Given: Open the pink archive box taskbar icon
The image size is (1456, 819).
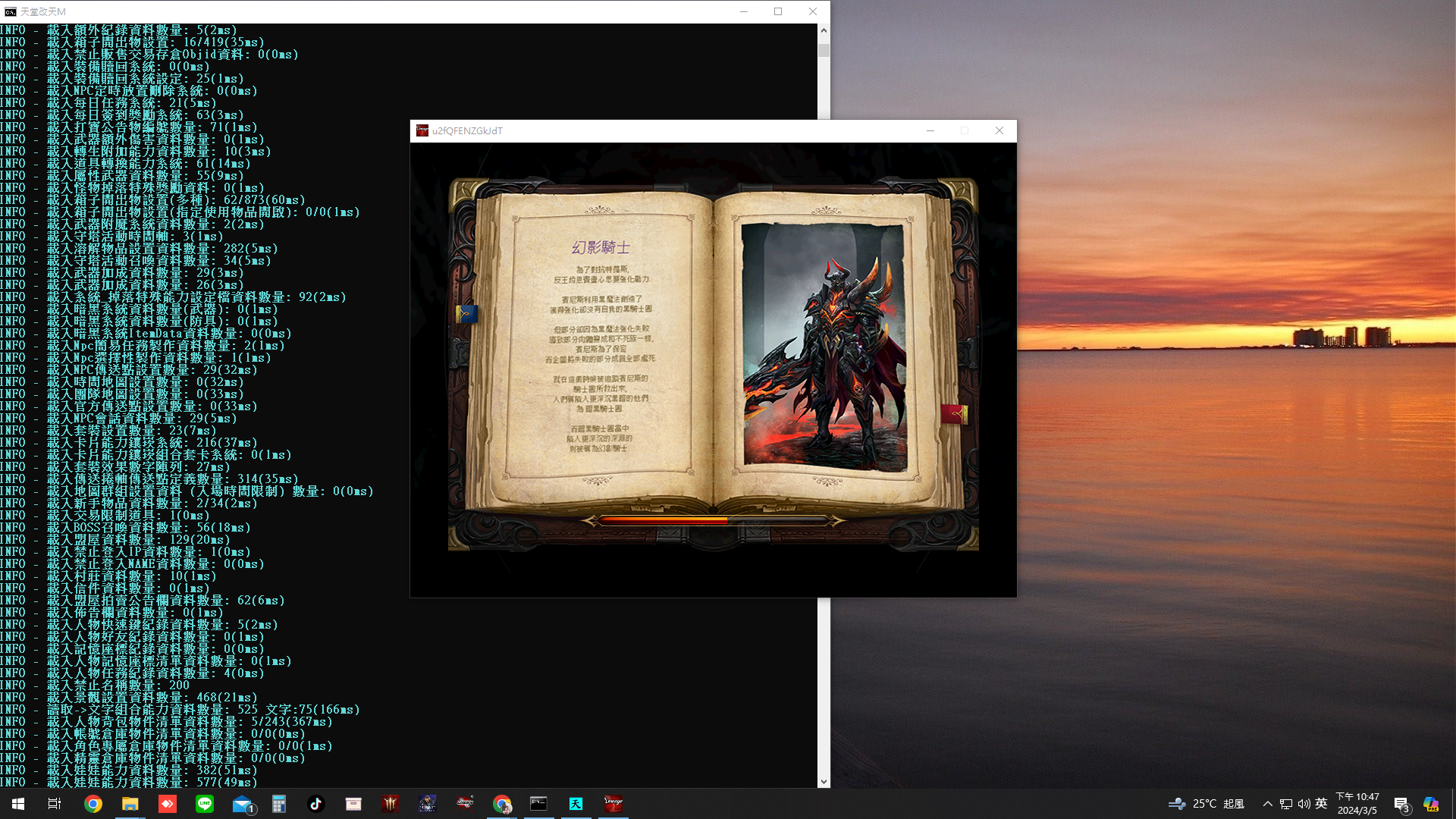Looking at the screenshot, I should pyautogui.click(x=353, y=804).
